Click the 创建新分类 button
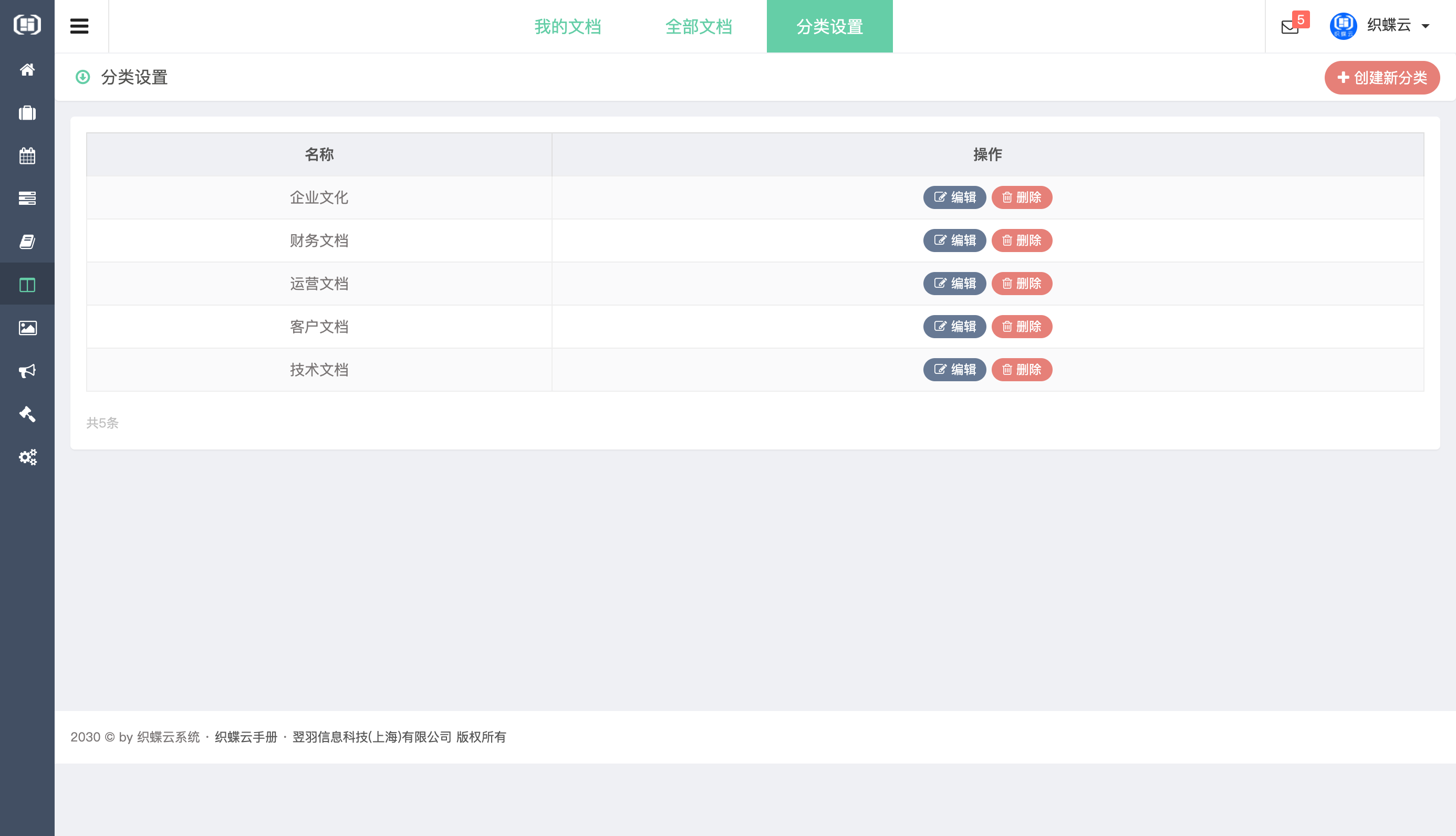The width and height of the screenshot is (1456, 836). (x=1381, y=78)
